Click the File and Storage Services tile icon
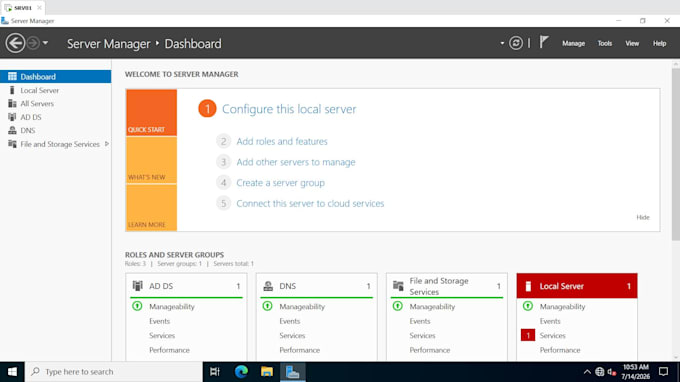The height and width of the screenshot is (382, 680). 398,286
